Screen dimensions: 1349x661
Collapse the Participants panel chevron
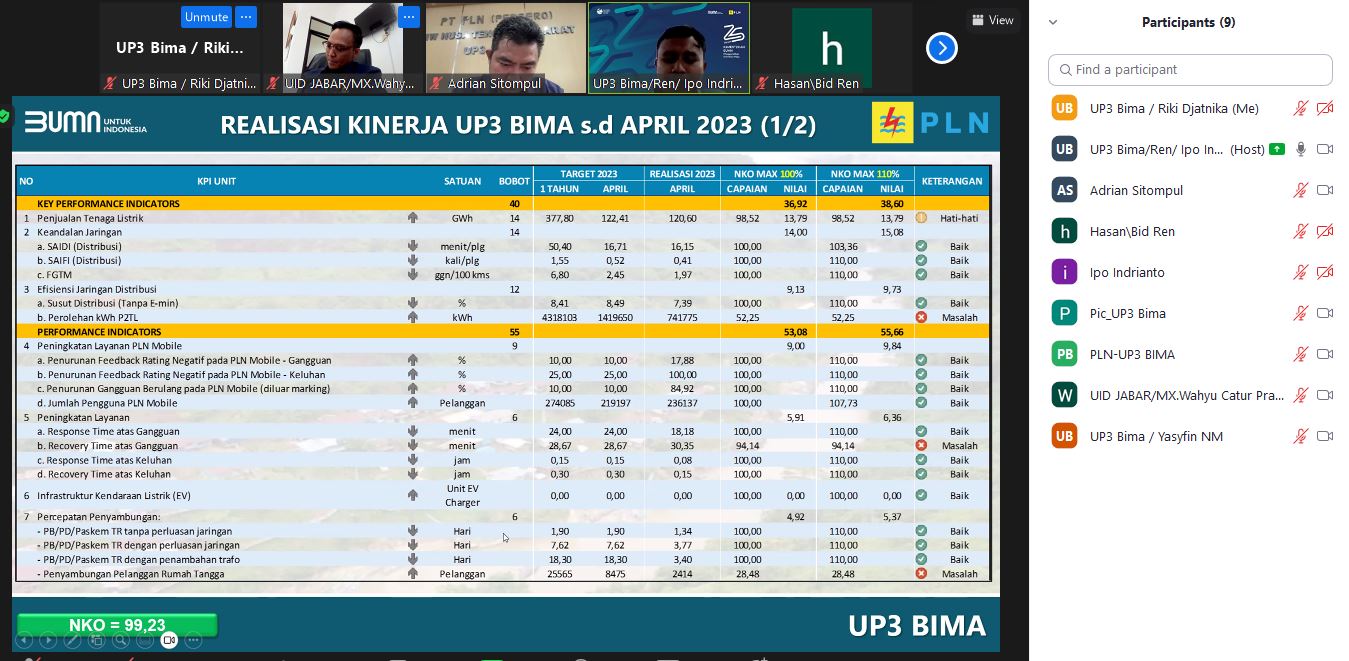pos(1053,22)
